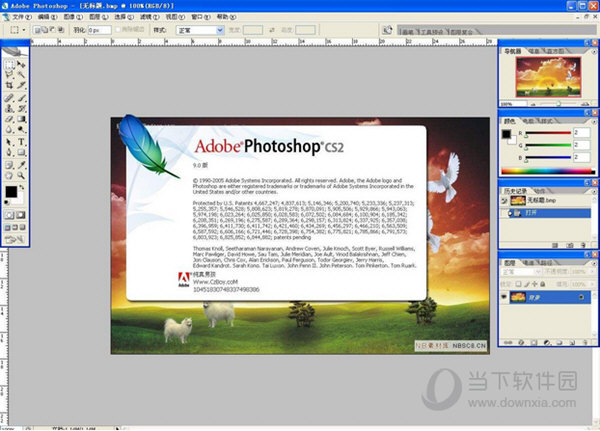This screenshot has width=600, height=431.
Task: Switch to Quick Mask mode
Action: [21, 215]
